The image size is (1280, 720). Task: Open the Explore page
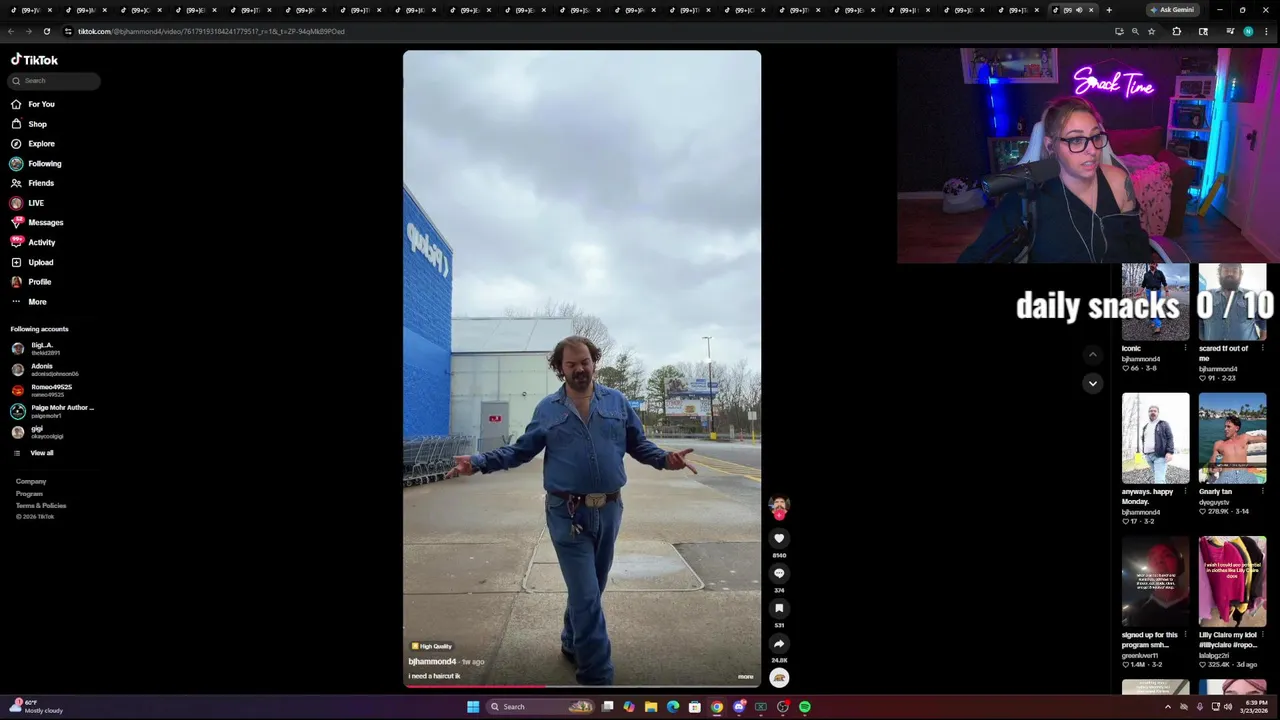pyautogui.click(x=33, y=144)
